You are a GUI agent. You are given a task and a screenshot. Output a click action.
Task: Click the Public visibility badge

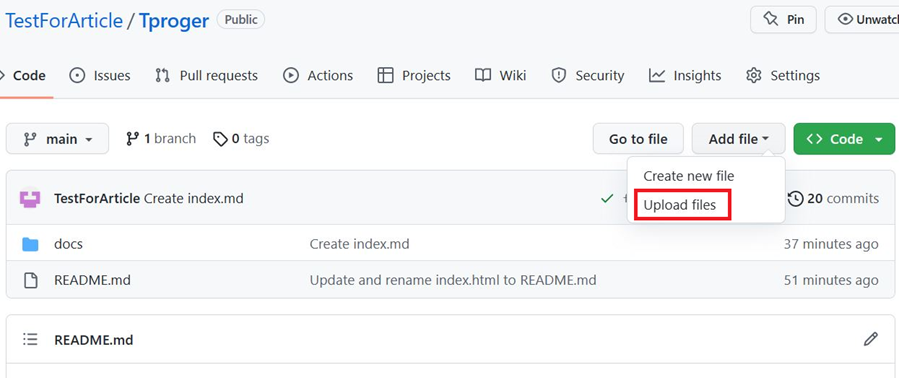(241, 20)
